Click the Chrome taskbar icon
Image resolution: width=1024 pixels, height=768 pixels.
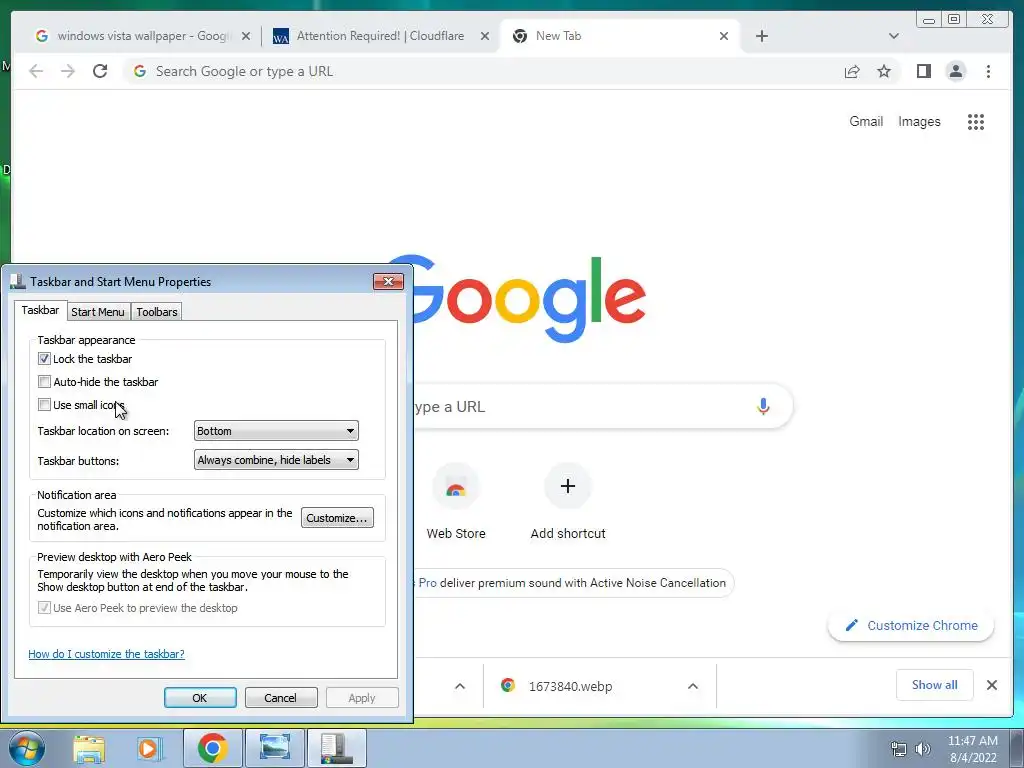(212, 748)
